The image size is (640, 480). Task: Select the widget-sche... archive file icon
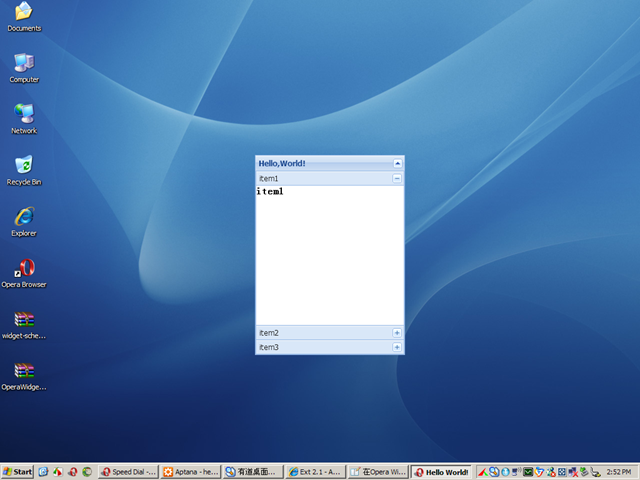click(x=24, y=320)
